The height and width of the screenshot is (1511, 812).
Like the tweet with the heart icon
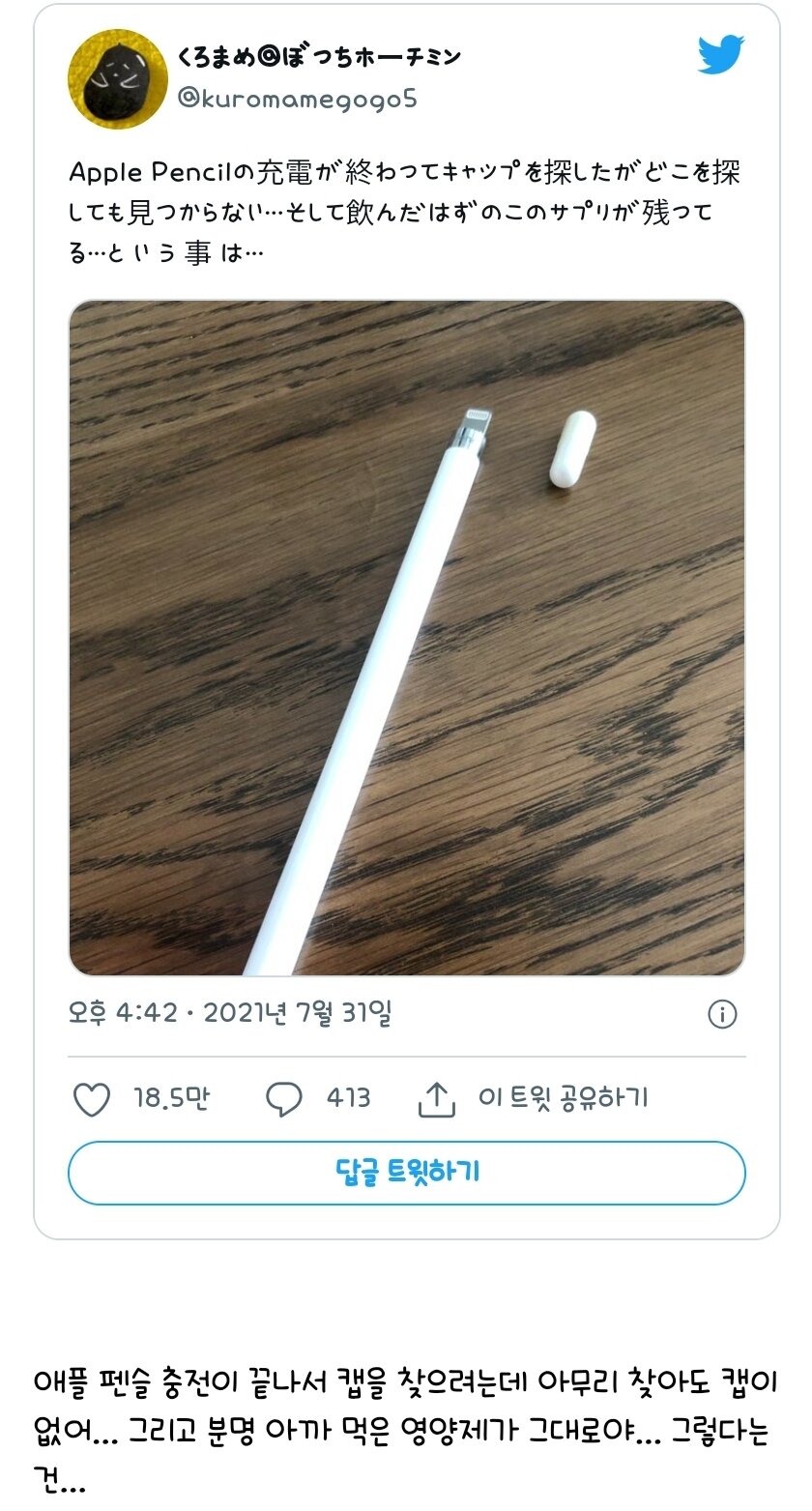point(92,1099)
